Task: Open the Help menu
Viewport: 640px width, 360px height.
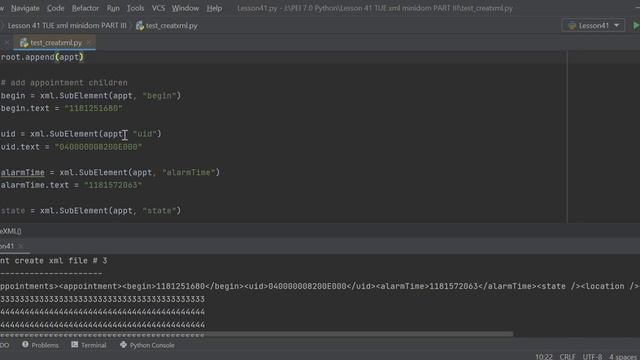Action: 214,8
